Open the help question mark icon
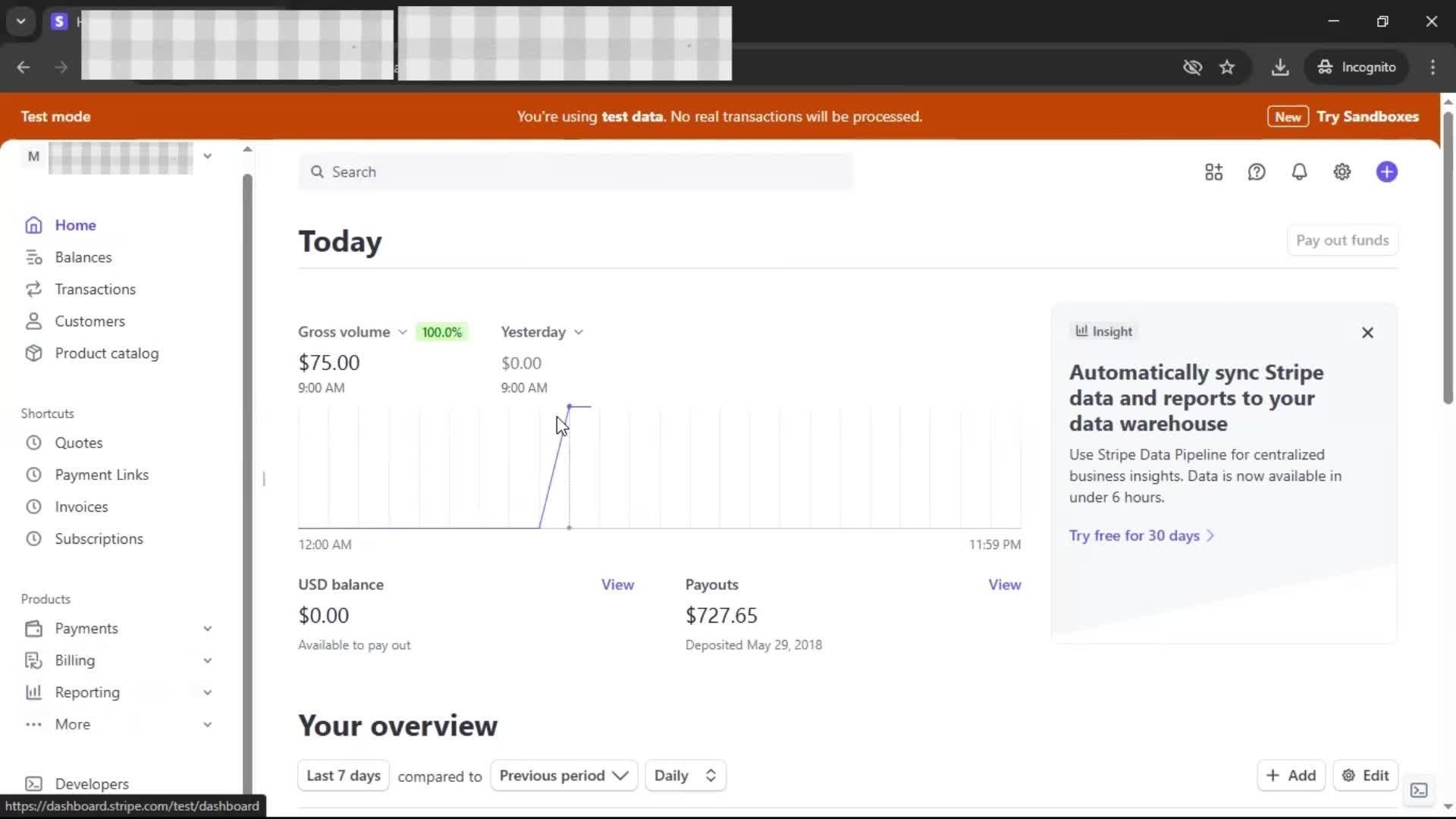This screenshot has width=1456, height=819. coord(1257,172)
